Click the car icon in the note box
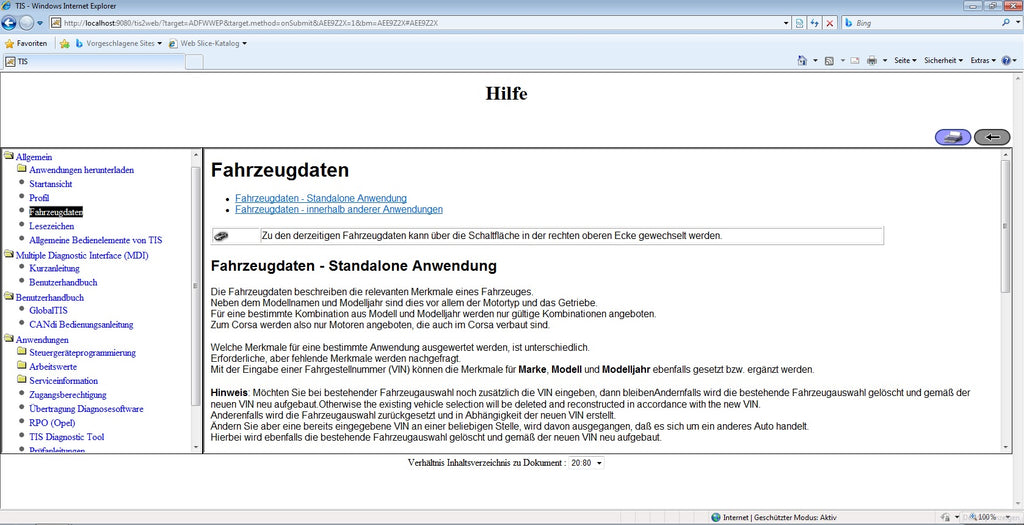This screenshot has height=525, width=1024. pos(221,236)
